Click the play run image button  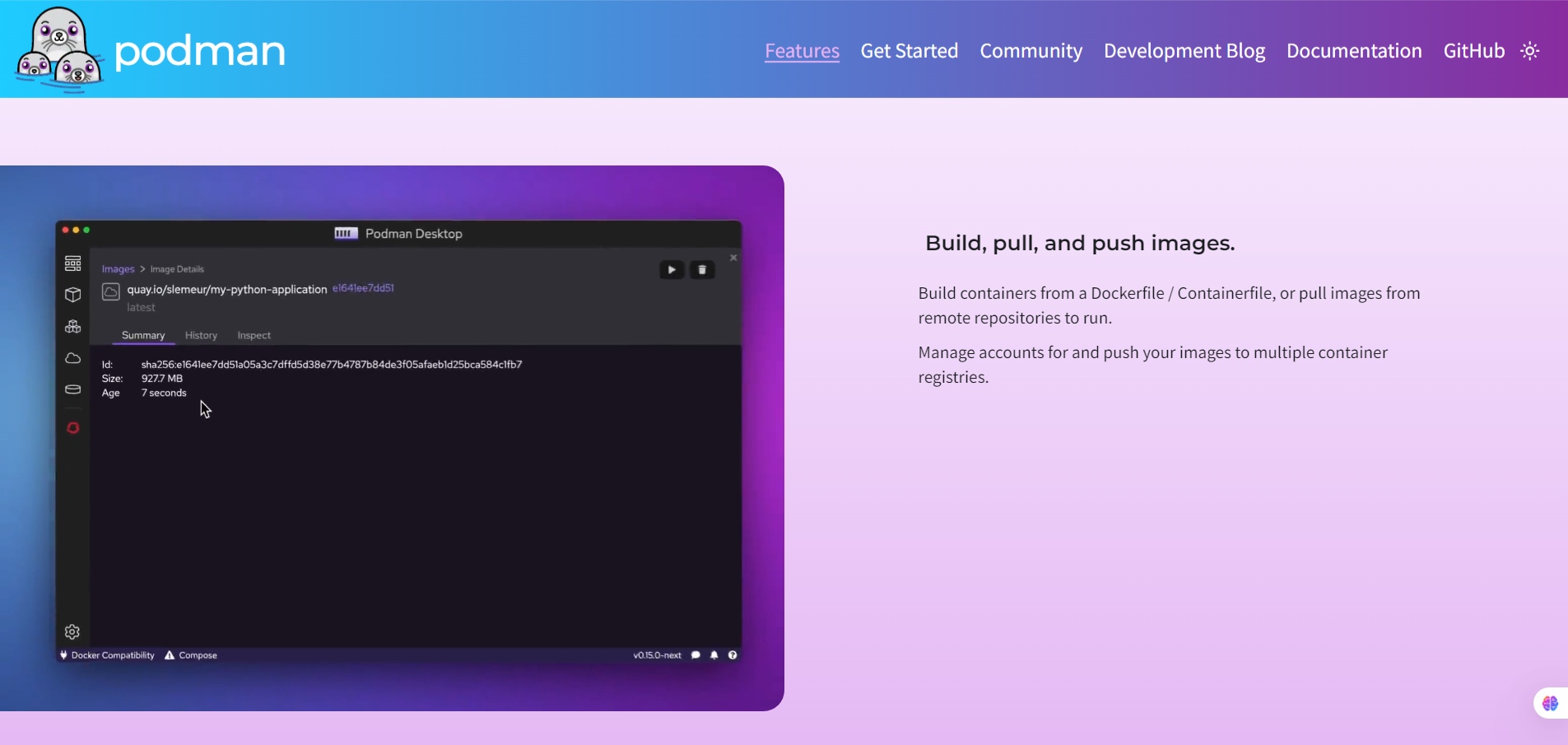tap(672, 270)
